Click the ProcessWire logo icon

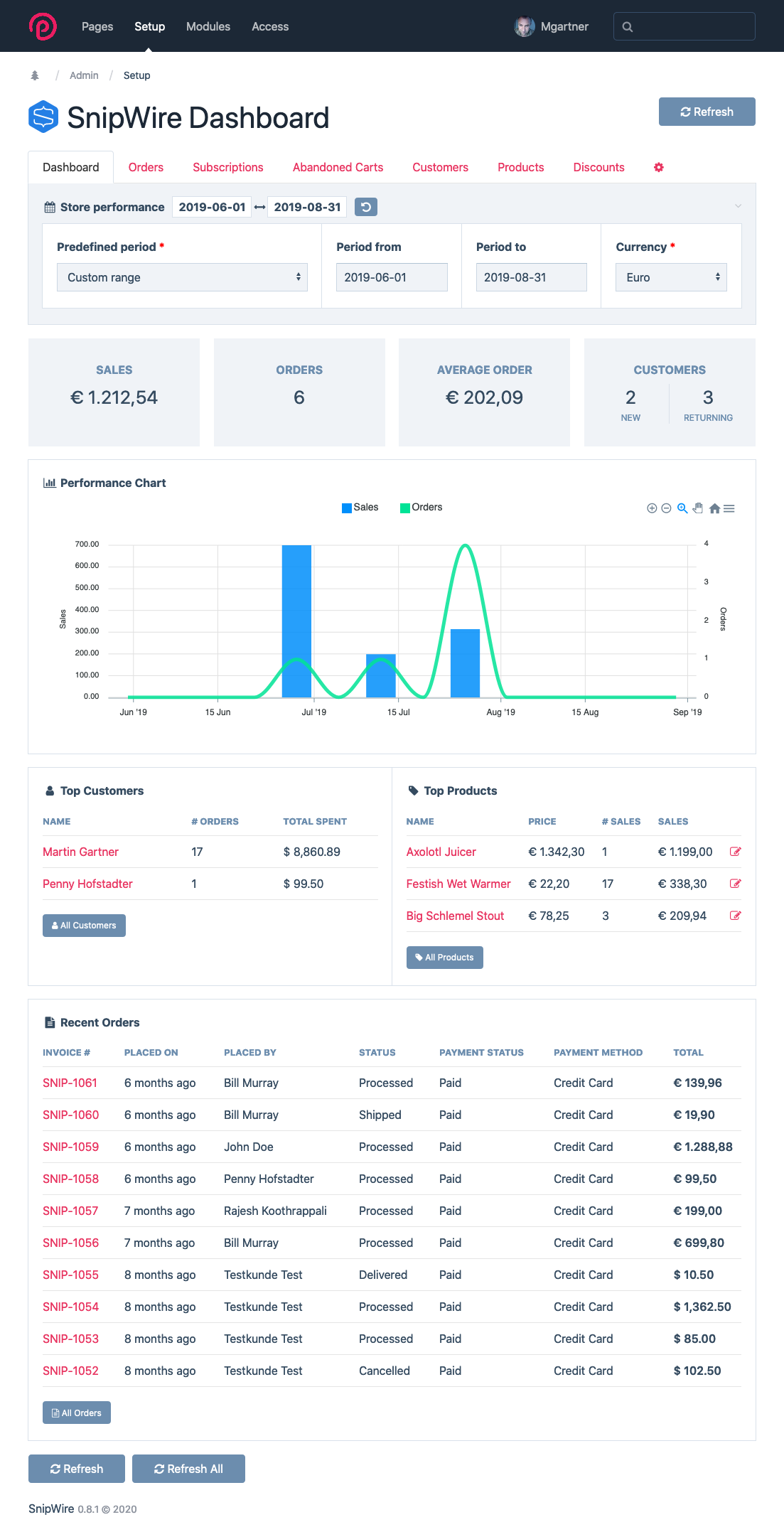43,26
